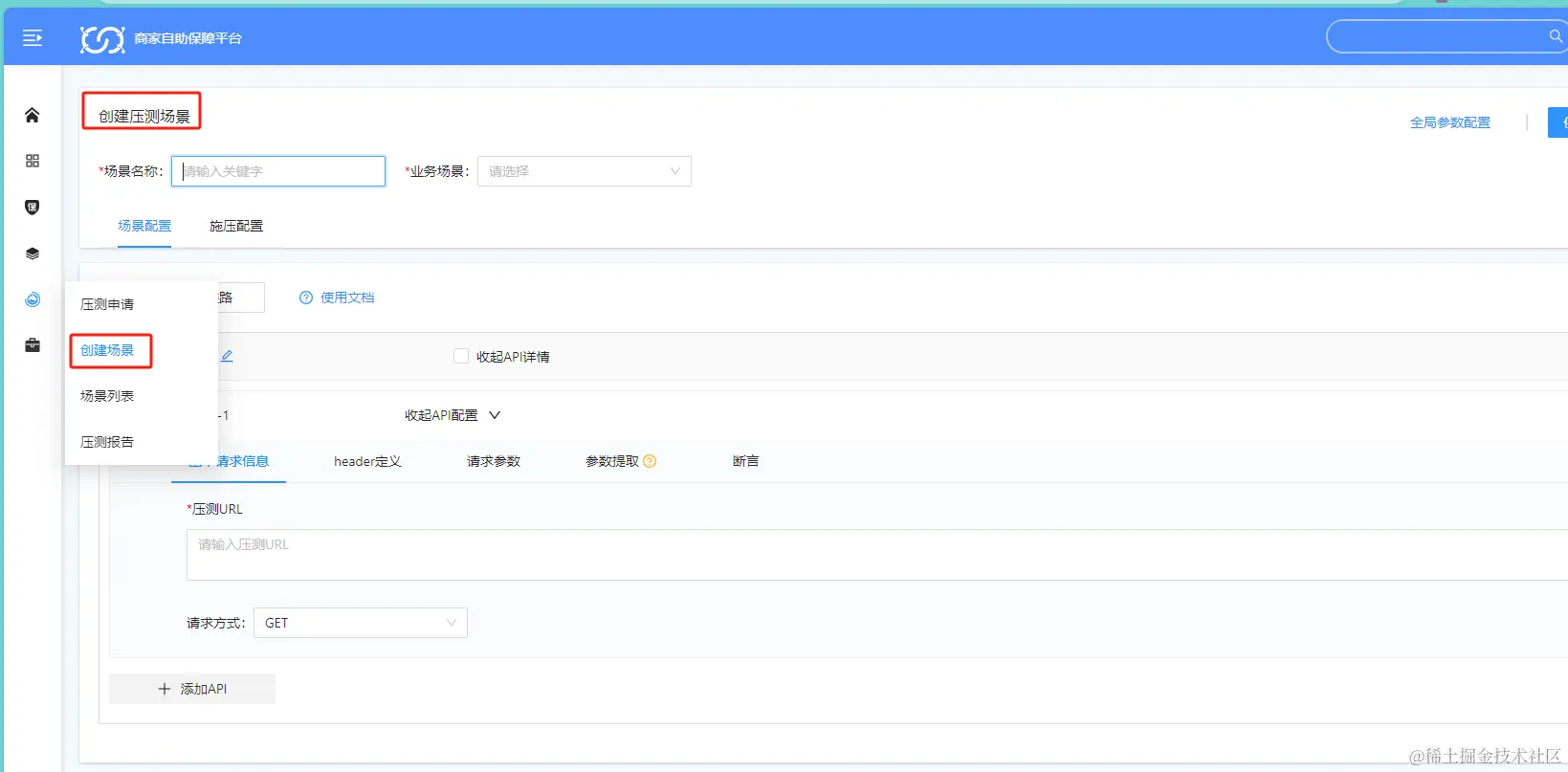Open the stacked layers icon in sidebar
This screenshot has width=1568, height=772.
click(33, 254)
